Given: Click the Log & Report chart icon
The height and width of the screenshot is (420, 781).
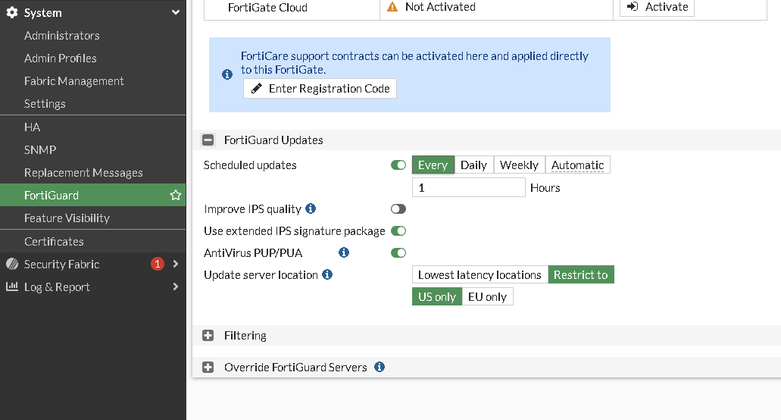Looking at the screenshot, I should click(13, 287).
